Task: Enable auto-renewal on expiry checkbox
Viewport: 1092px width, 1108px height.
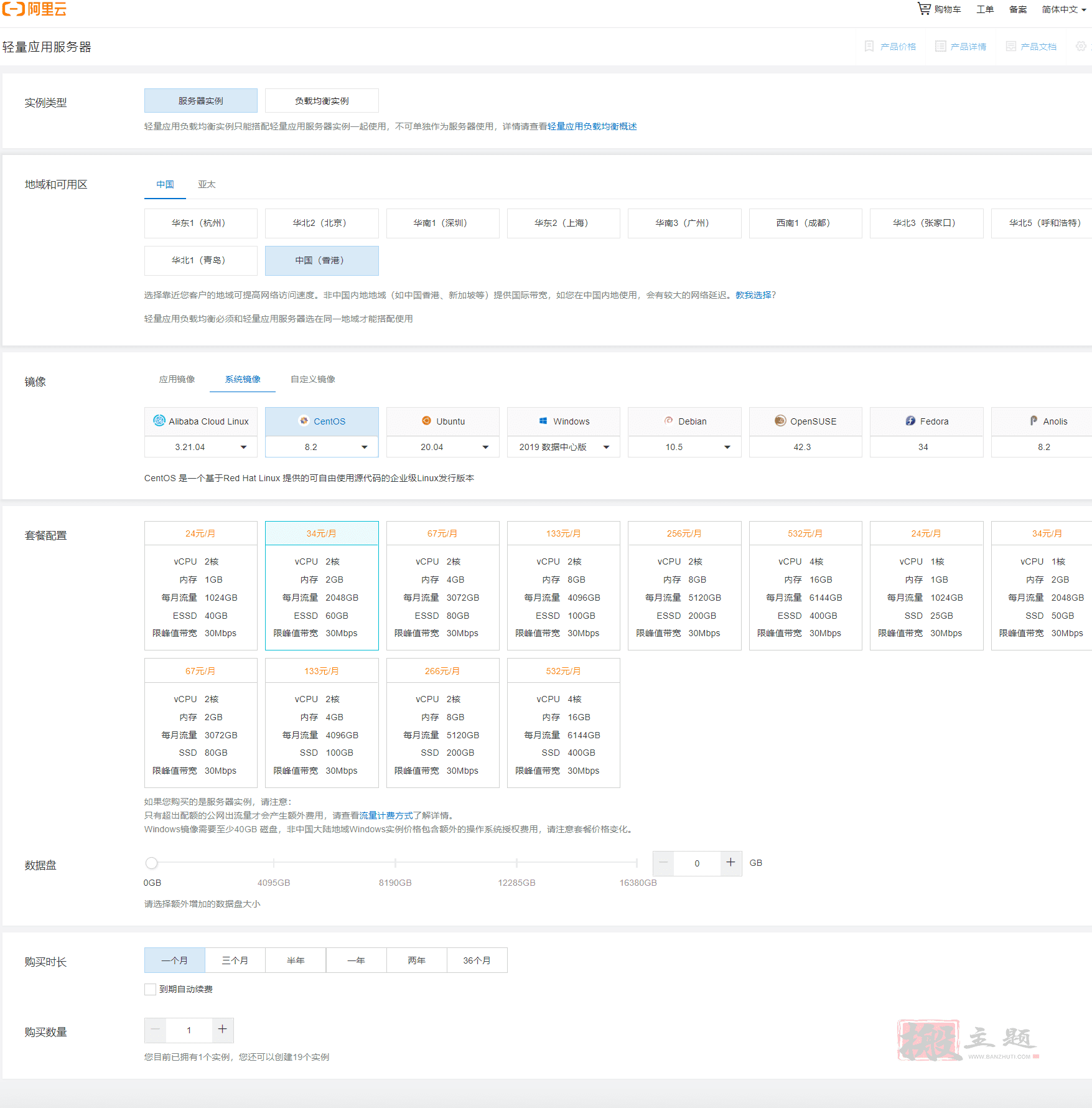Action: pos(150,989)
